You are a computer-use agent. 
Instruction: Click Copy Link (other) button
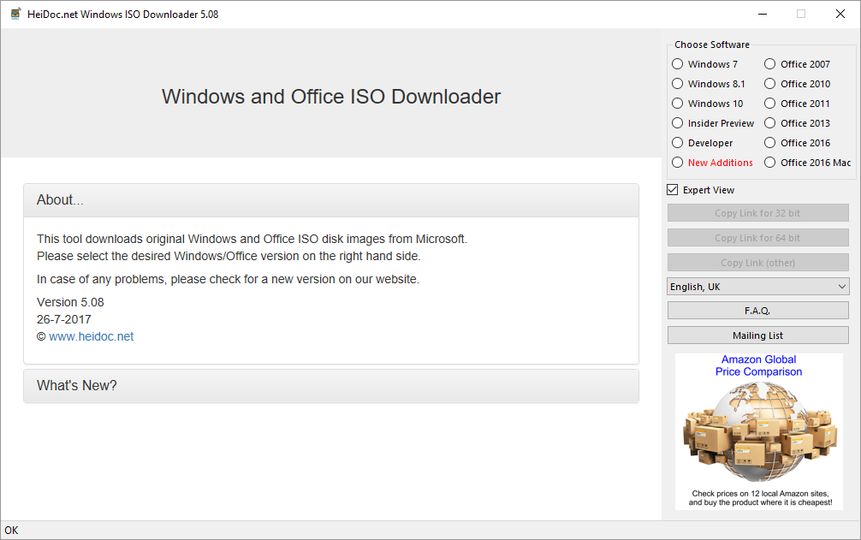click(758, 263)
